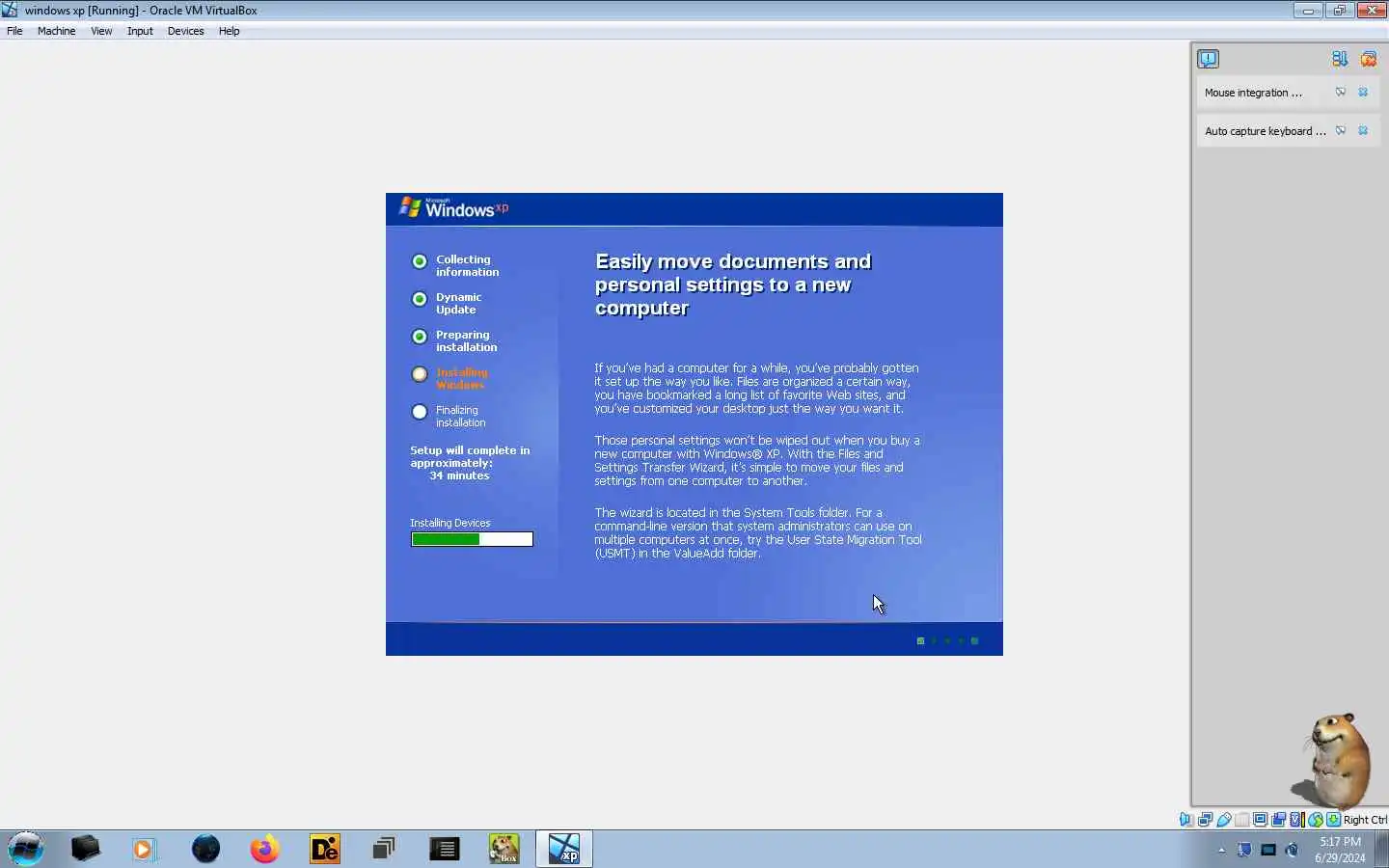
Task: Open the clock showing 5:17 PM
Action: [1340, 850]
